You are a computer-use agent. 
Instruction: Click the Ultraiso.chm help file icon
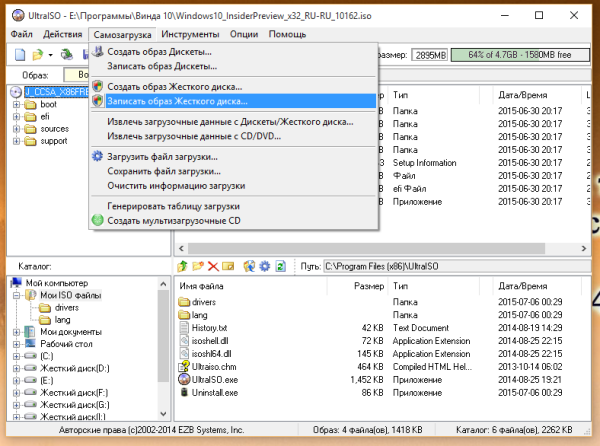click(x=184, y=366)
